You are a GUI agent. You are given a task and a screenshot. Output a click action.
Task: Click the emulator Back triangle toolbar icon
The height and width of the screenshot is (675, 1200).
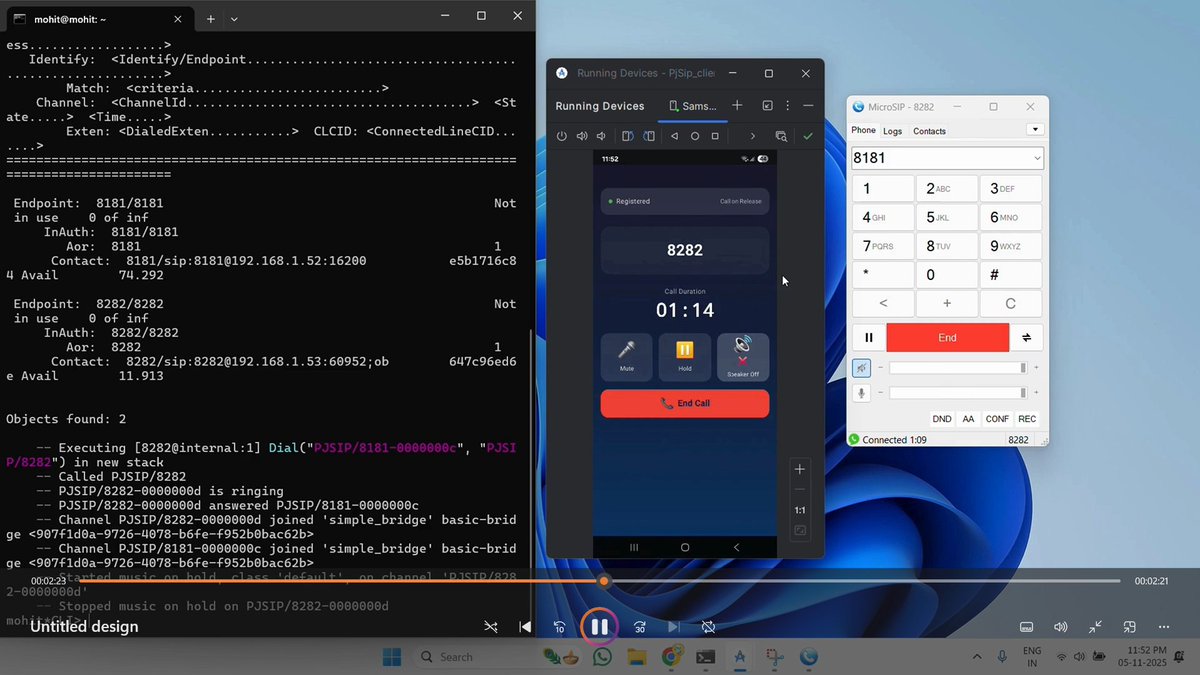675,136
